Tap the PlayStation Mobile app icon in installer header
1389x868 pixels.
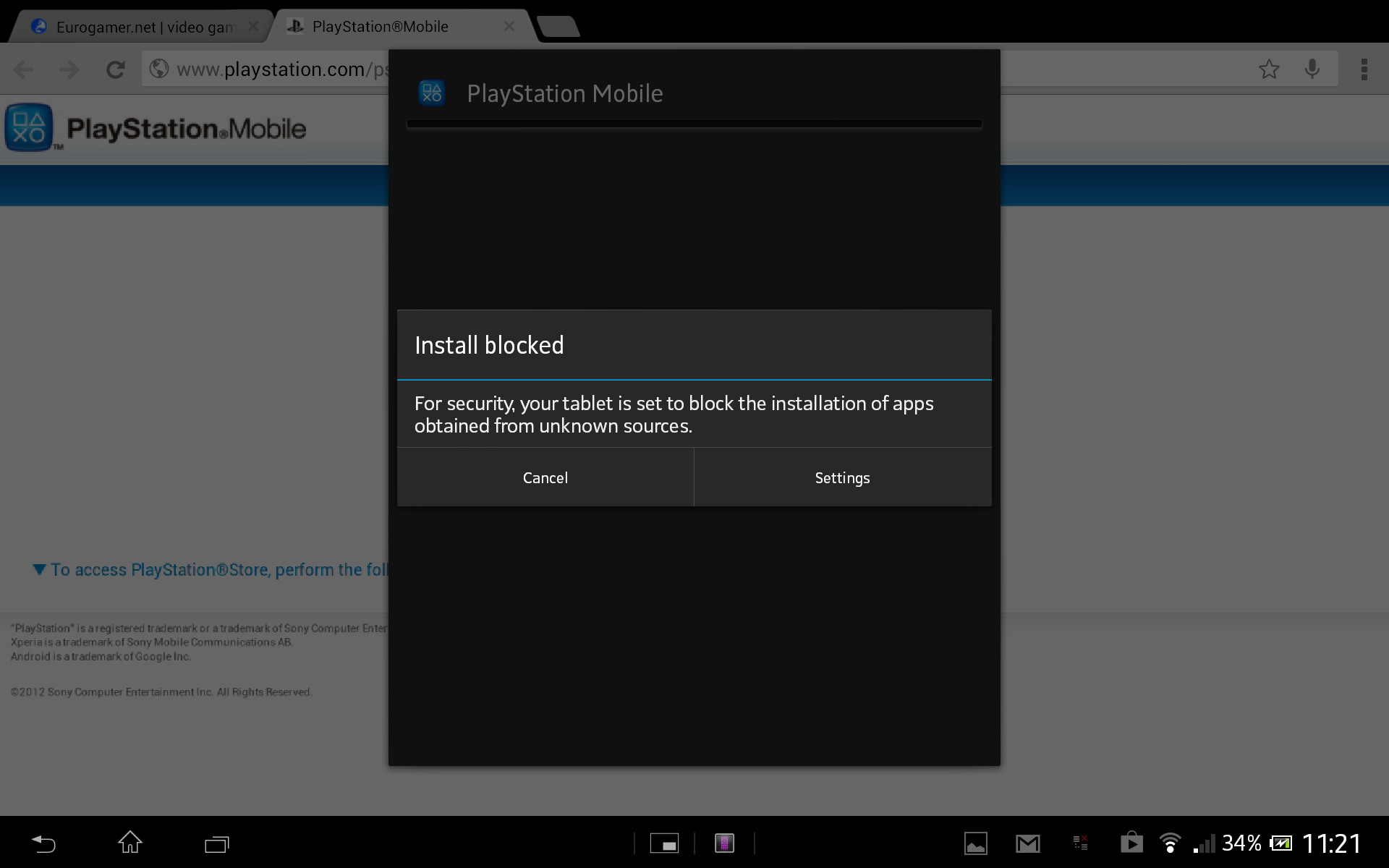point(432,93)
